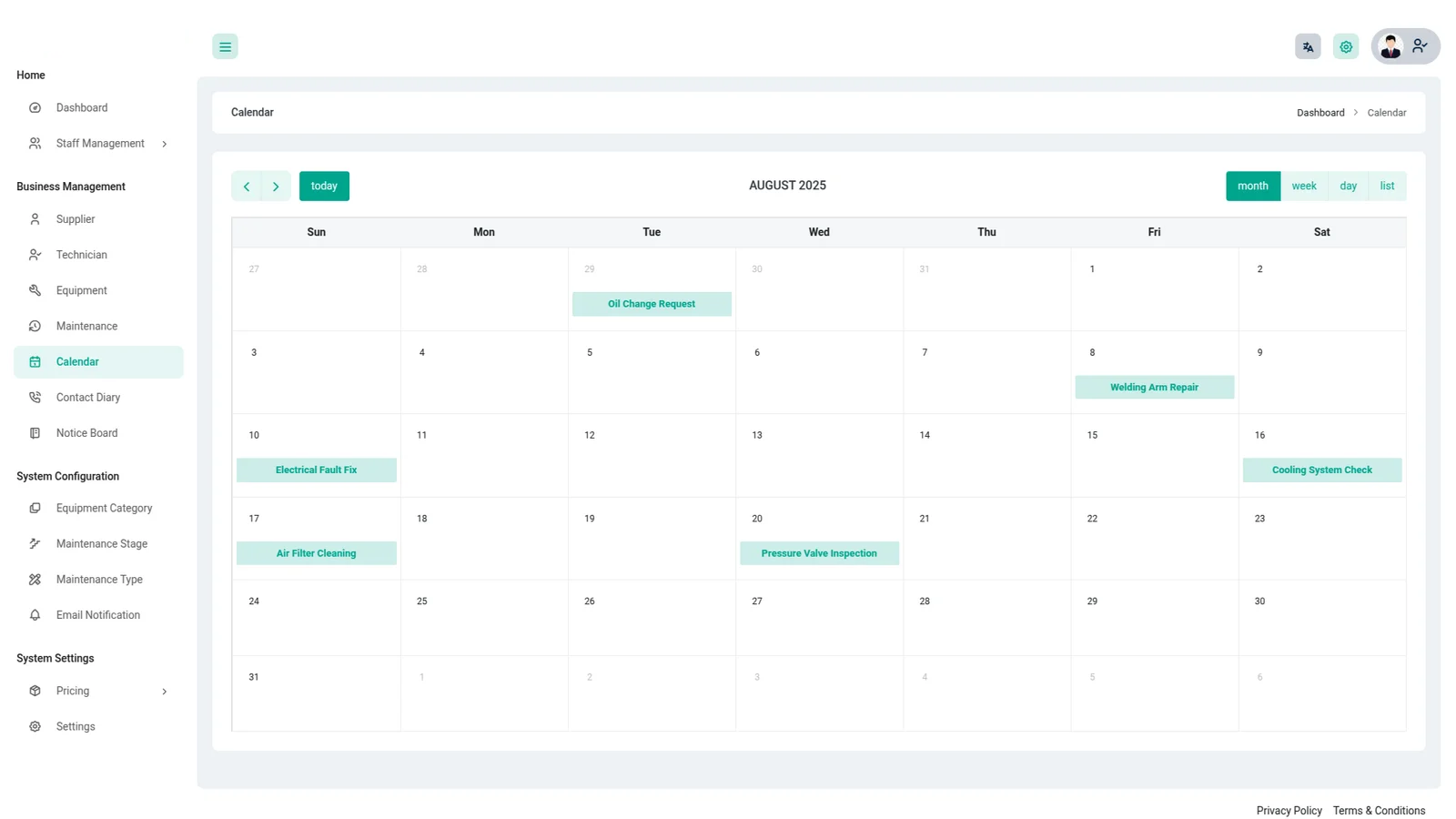Screen dimensions: 1456x819
Task: Click the Email Notification bell icon
Action: (35, 615)
